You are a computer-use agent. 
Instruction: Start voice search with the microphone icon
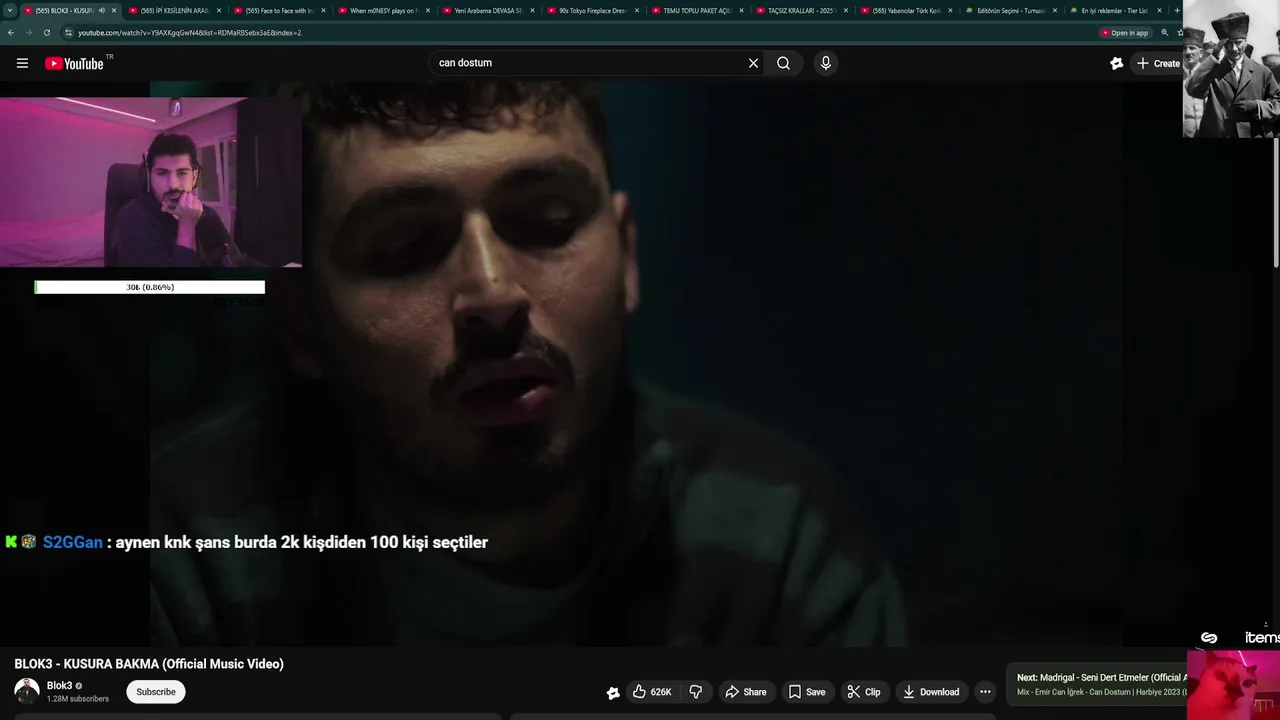coord(825,63)
